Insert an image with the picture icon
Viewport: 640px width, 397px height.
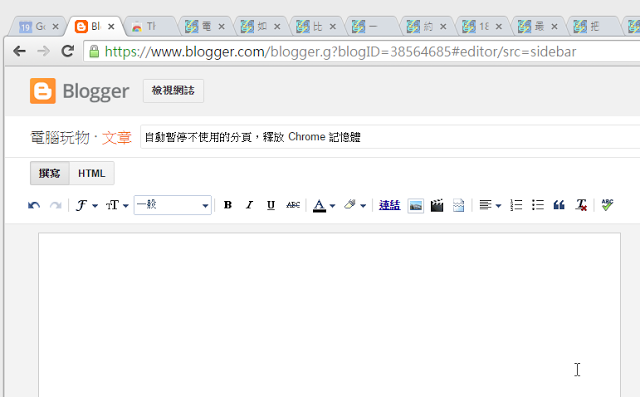pos(416,206)
